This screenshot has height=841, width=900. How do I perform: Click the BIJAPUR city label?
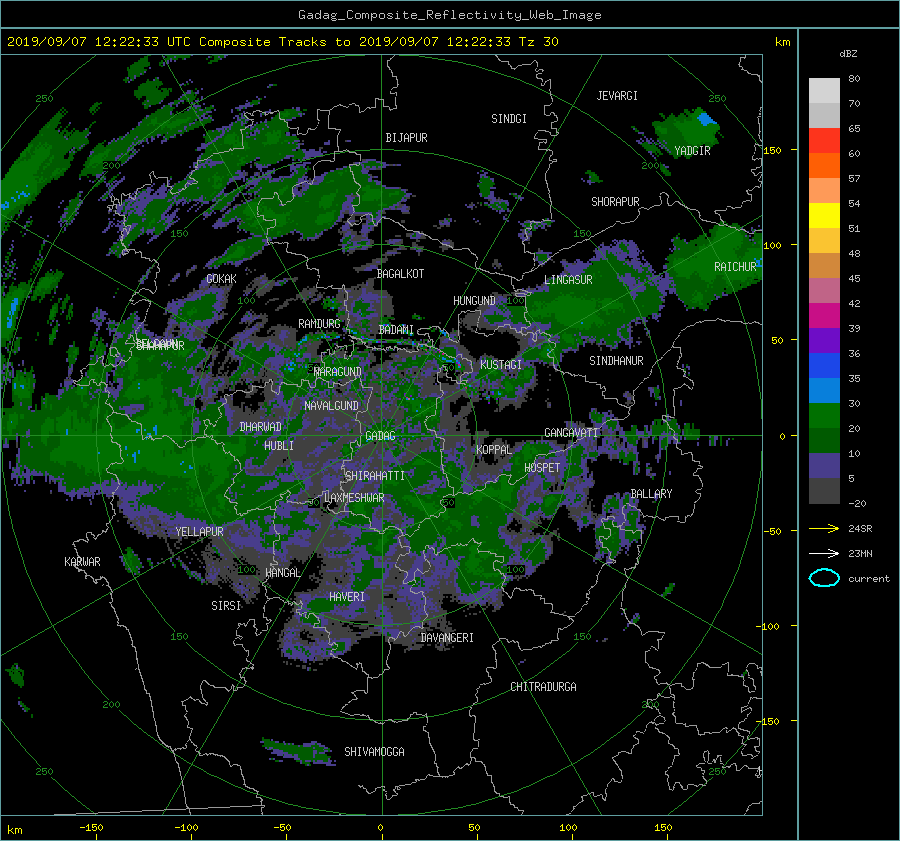[406, 138]
